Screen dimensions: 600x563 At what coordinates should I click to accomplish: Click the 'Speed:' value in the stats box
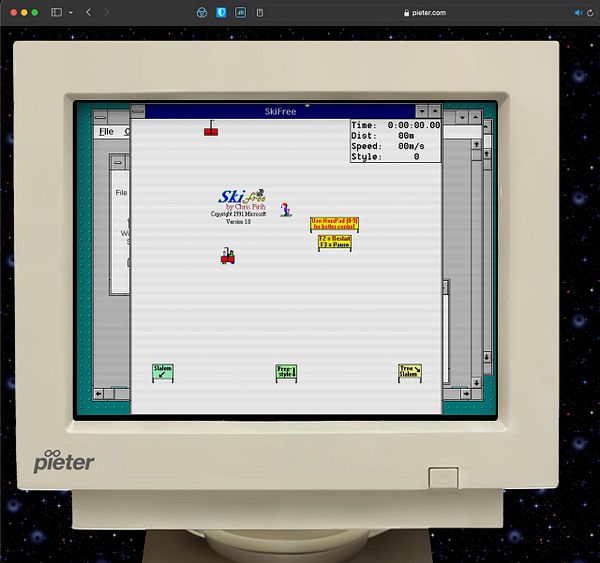coord(411,146)
